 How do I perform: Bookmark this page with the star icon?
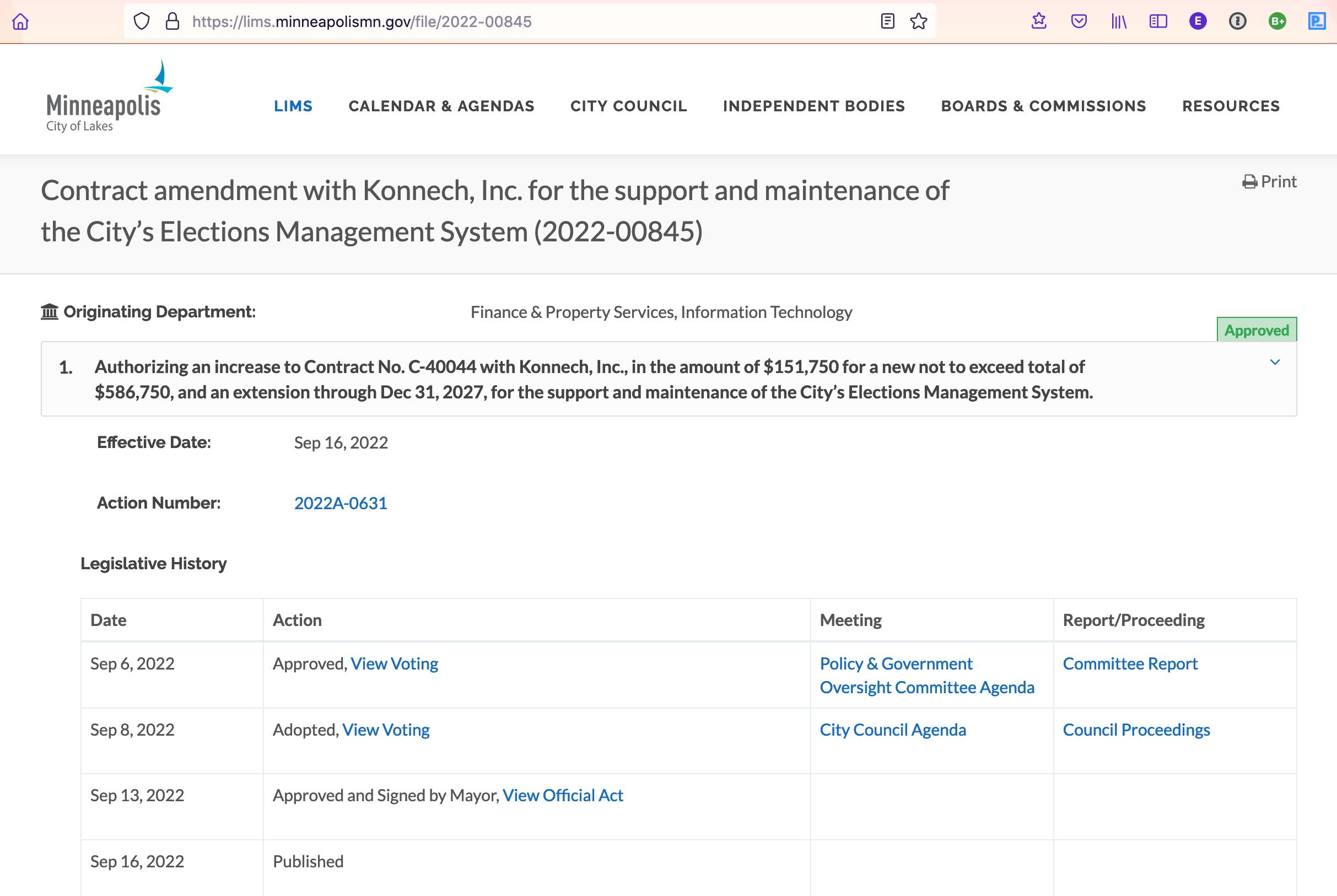(918, 21)
